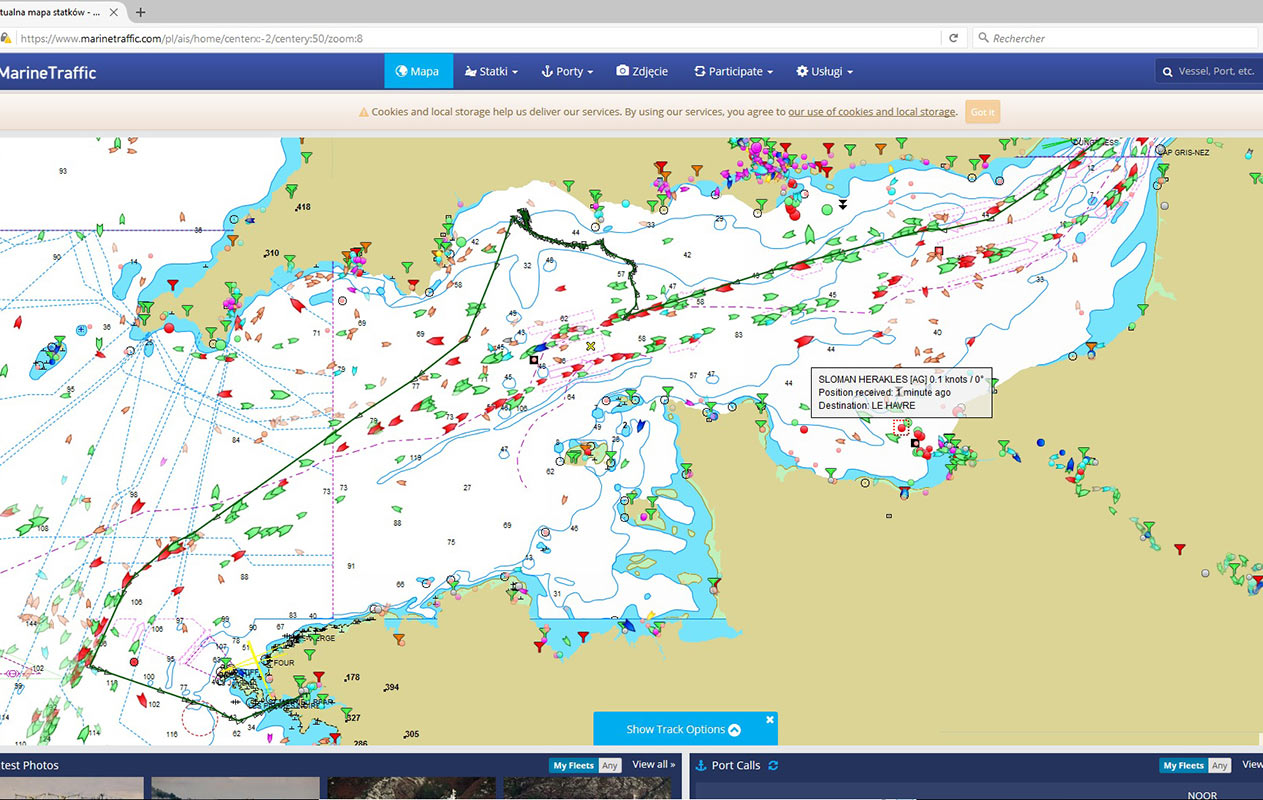Click the blue vessel icon below depth 2

click(641, 426)
